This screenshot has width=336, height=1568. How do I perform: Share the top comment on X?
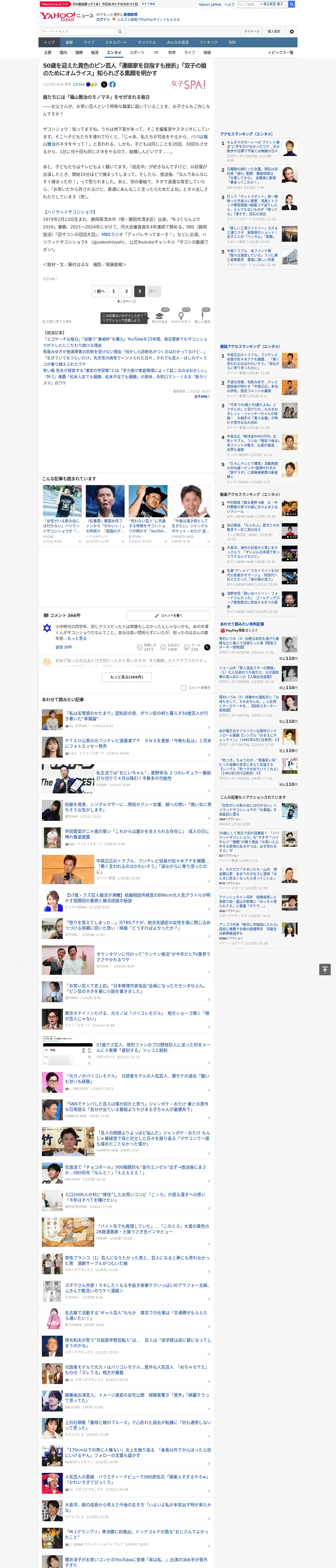[x=207, y=647]
